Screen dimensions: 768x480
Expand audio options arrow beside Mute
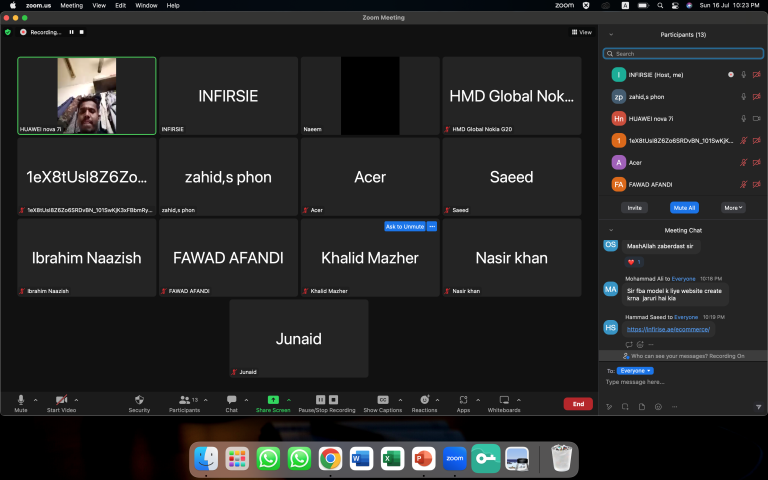click(x=35, y=400)
